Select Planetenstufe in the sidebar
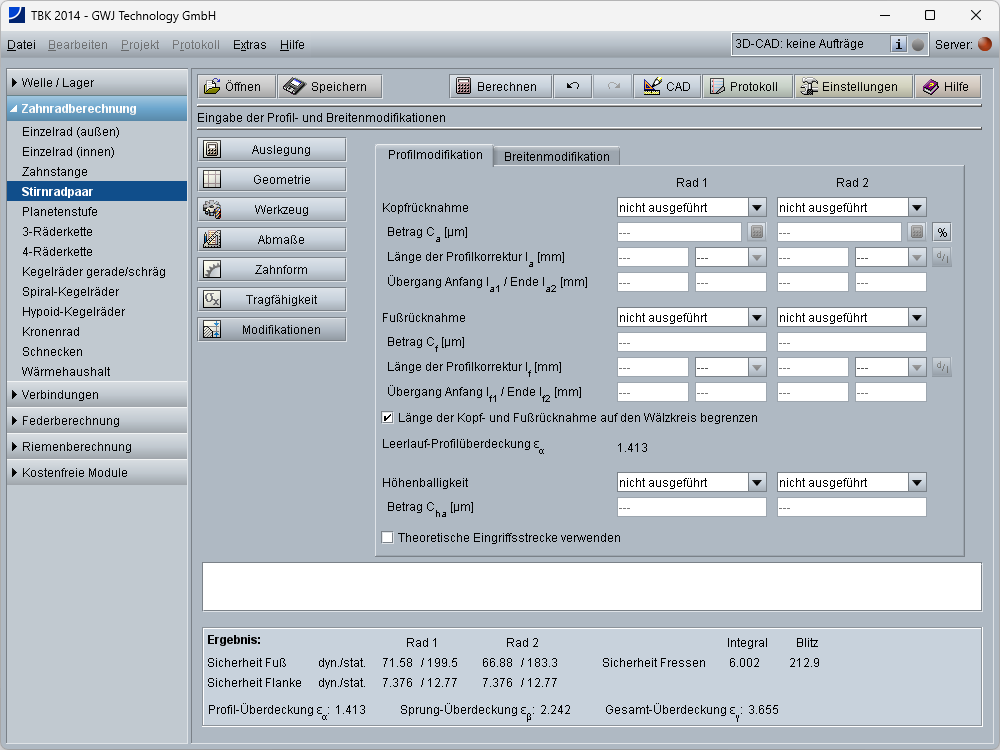Image resolution: width=1000 pixels, height=750 pixels. point(60,212)
